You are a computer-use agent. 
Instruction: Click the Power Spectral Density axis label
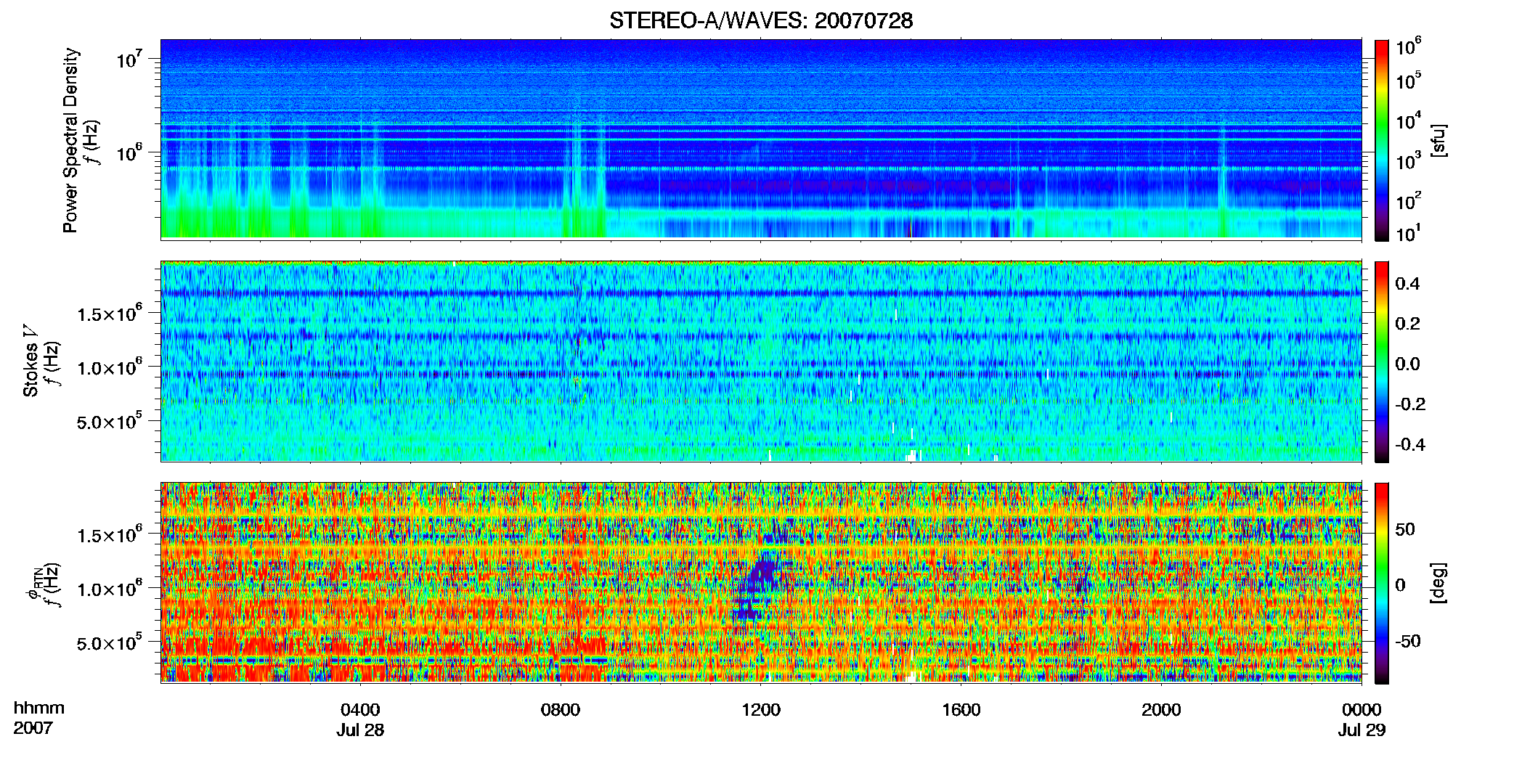70,140
